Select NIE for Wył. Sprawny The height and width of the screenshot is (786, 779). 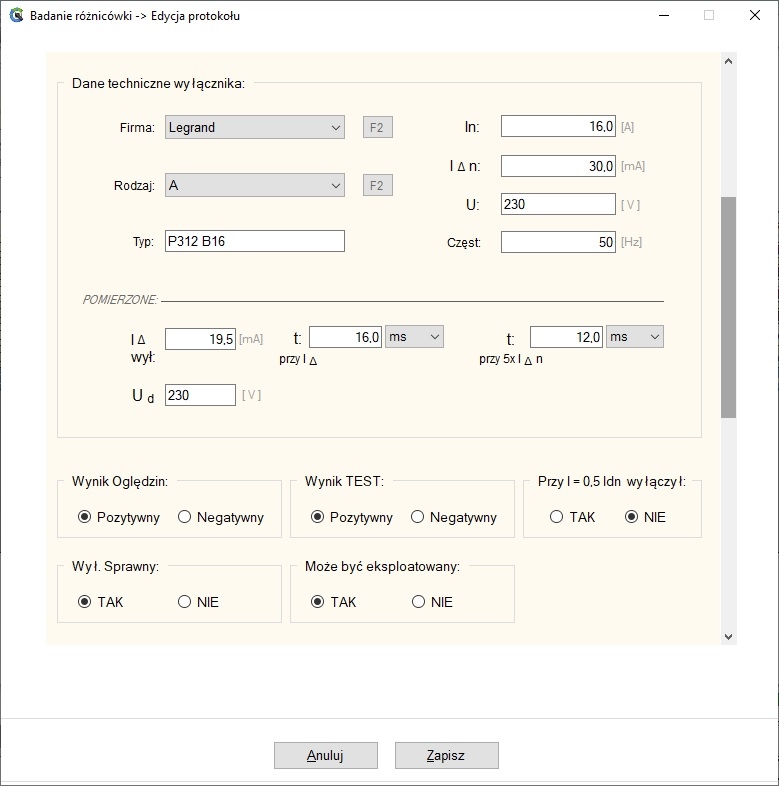coord(185,602)
